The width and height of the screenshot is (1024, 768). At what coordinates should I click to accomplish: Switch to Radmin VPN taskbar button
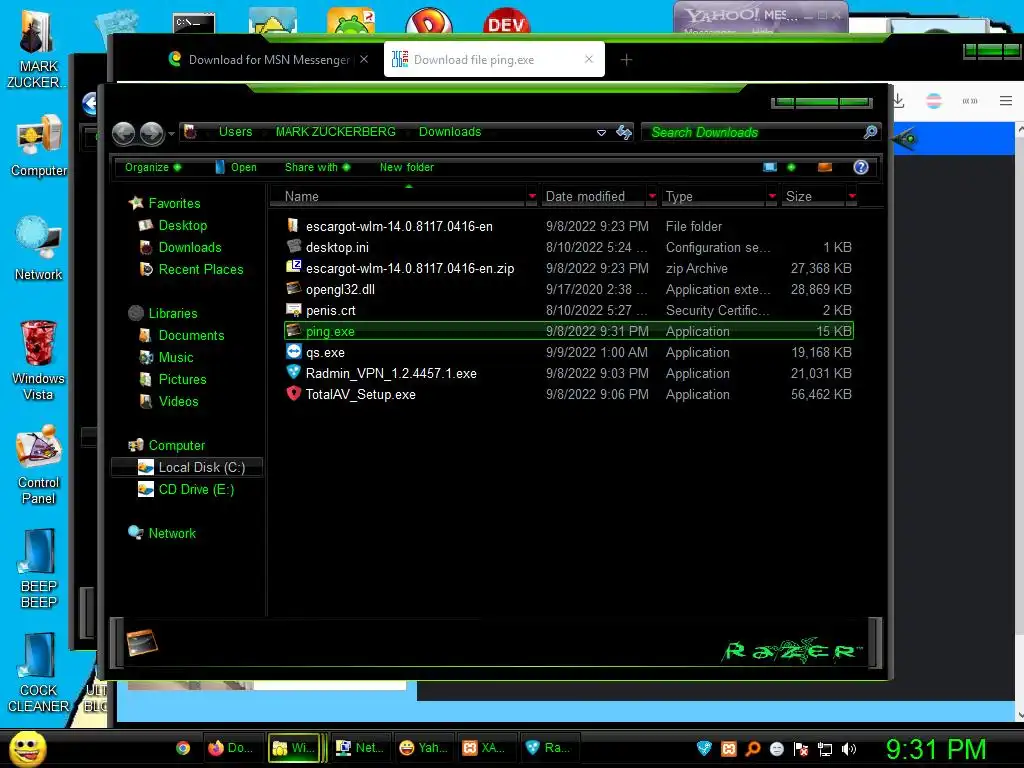point(549,748)
